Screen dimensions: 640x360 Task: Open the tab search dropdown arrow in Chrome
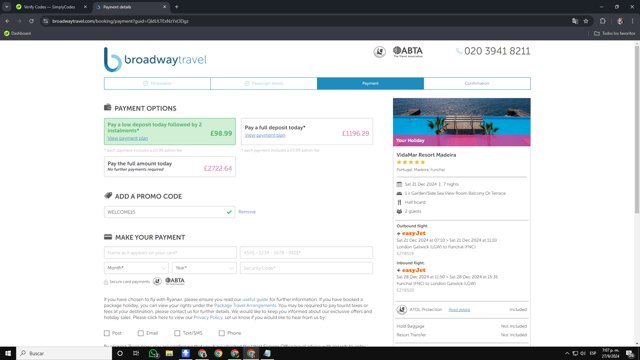coord(7,7)
